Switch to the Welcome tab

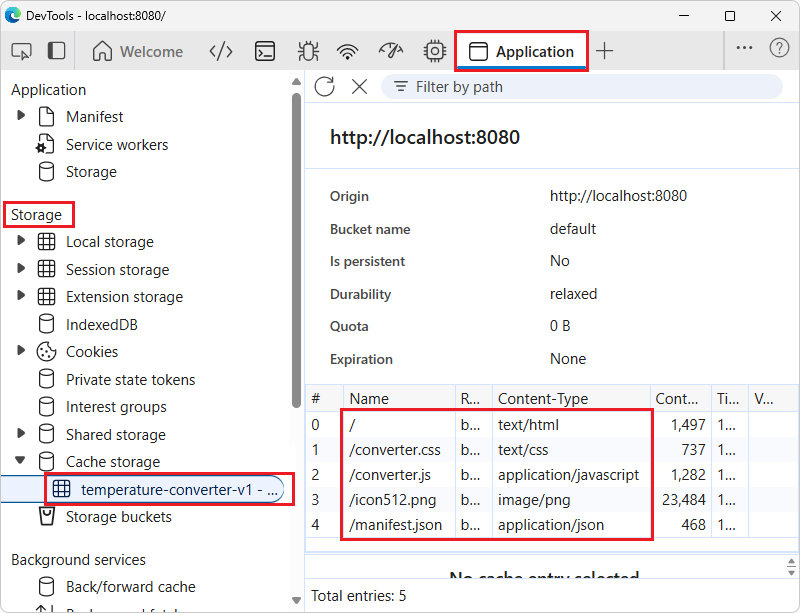pos(138,50)
